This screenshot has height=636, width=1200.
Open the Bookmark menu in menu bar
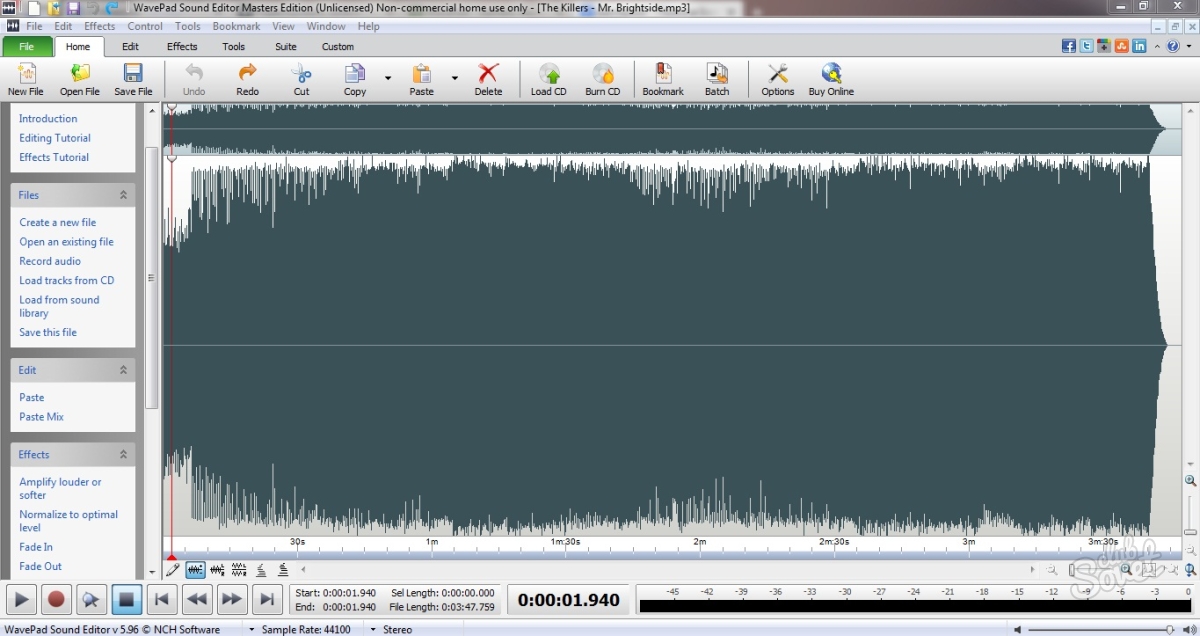click(236, 26)
